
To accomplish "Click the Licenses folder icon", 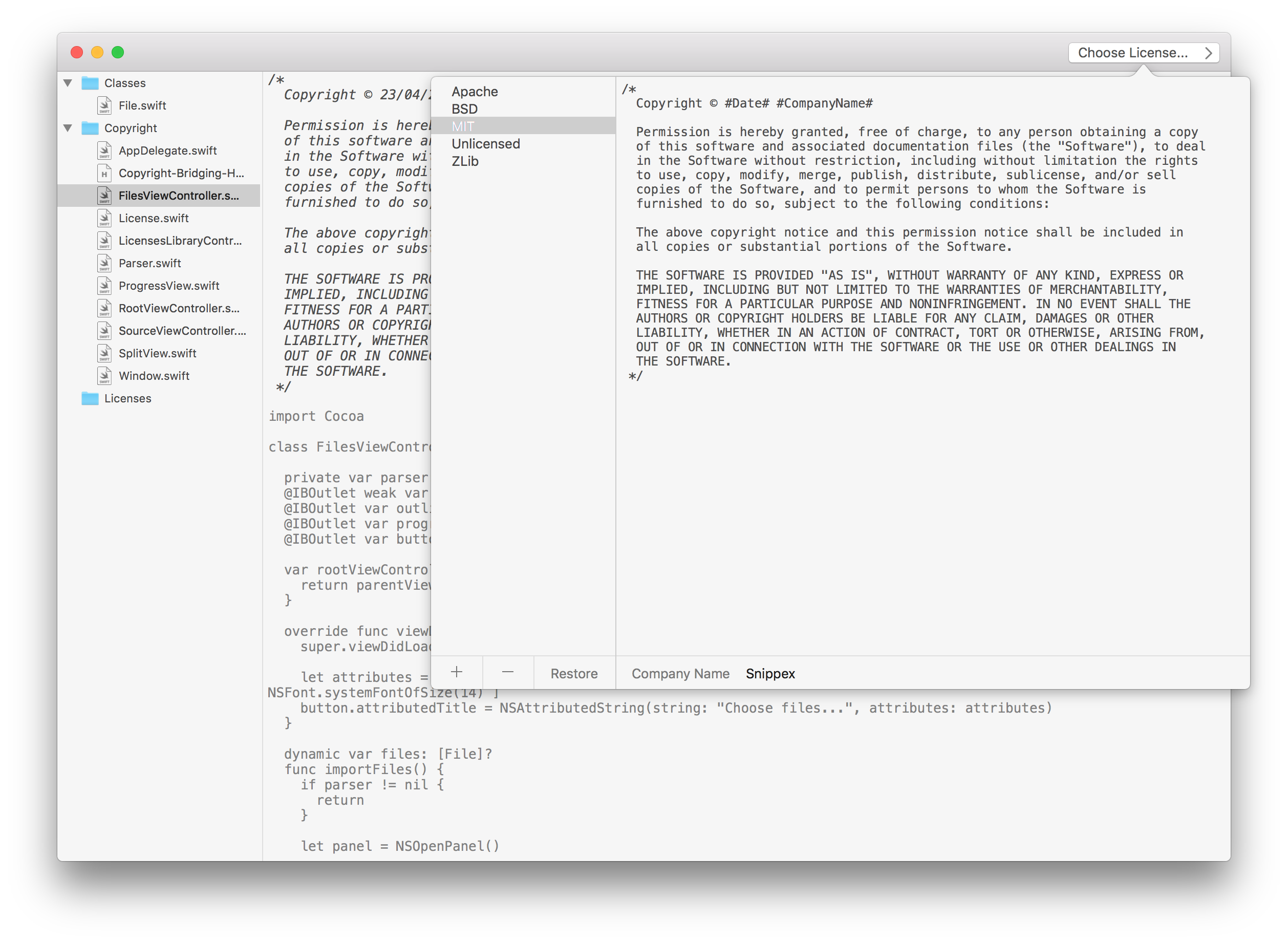I will point(90,398).
